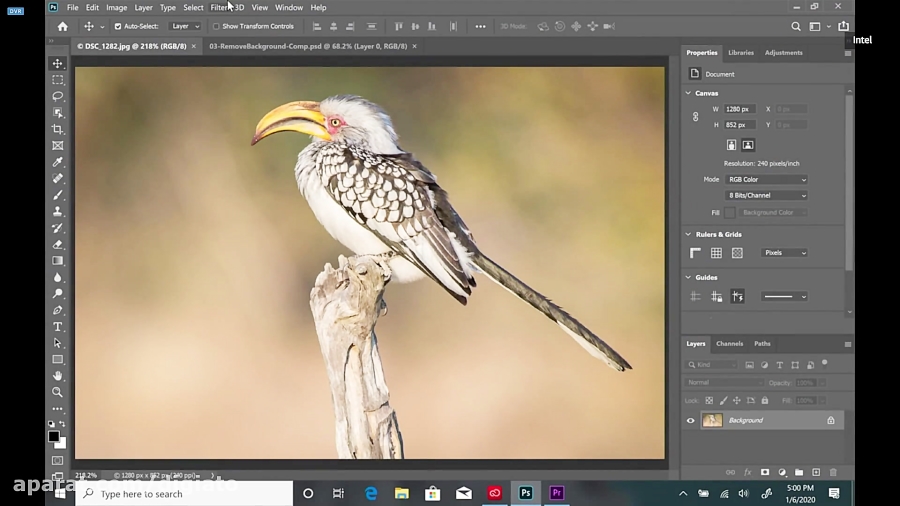Click the Windows taskbar search box
Viewport: 900px width, 506px height.
[185, 493]
